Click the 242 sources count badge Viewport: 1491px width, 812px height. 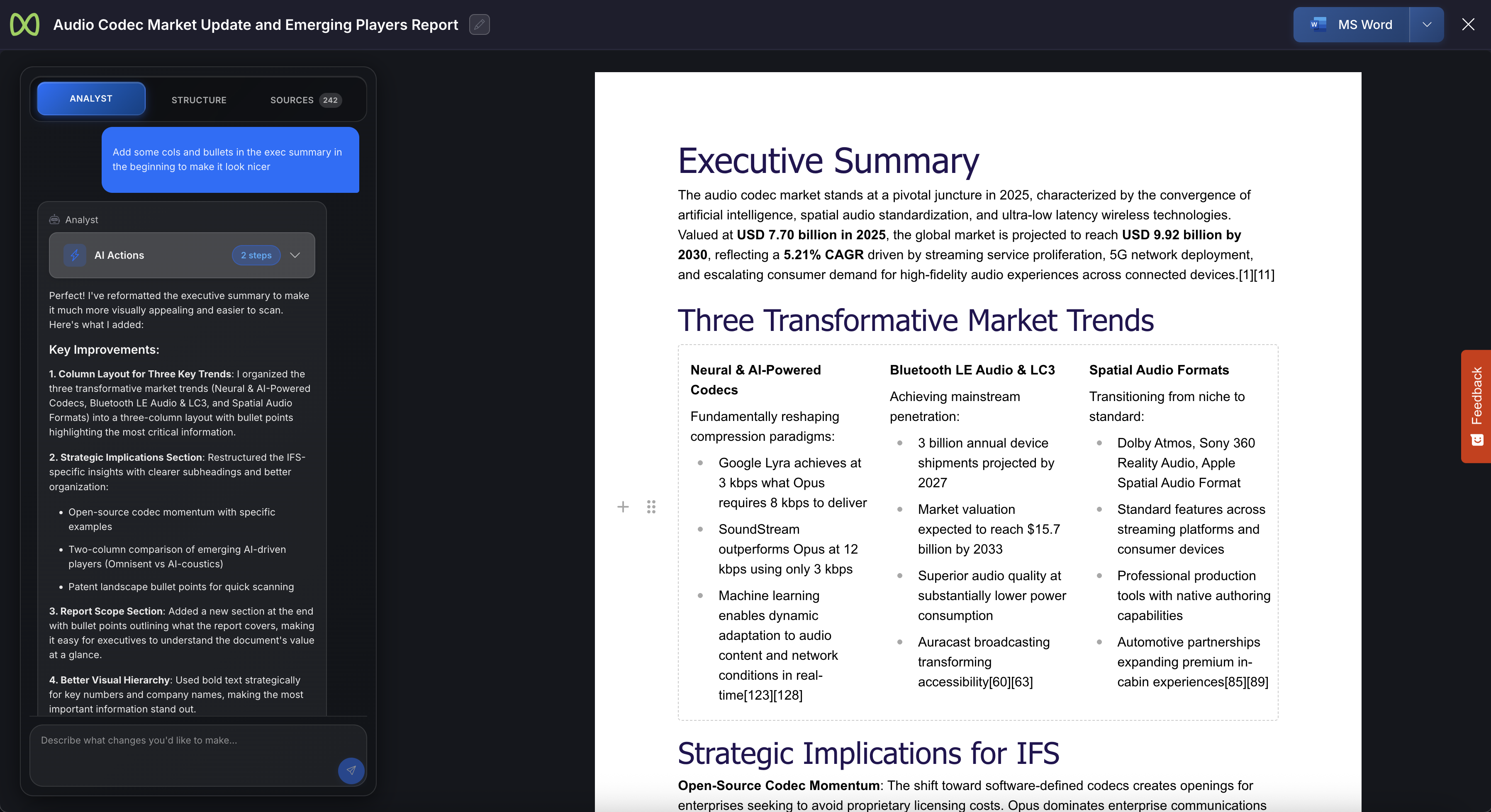coord(330,100)
